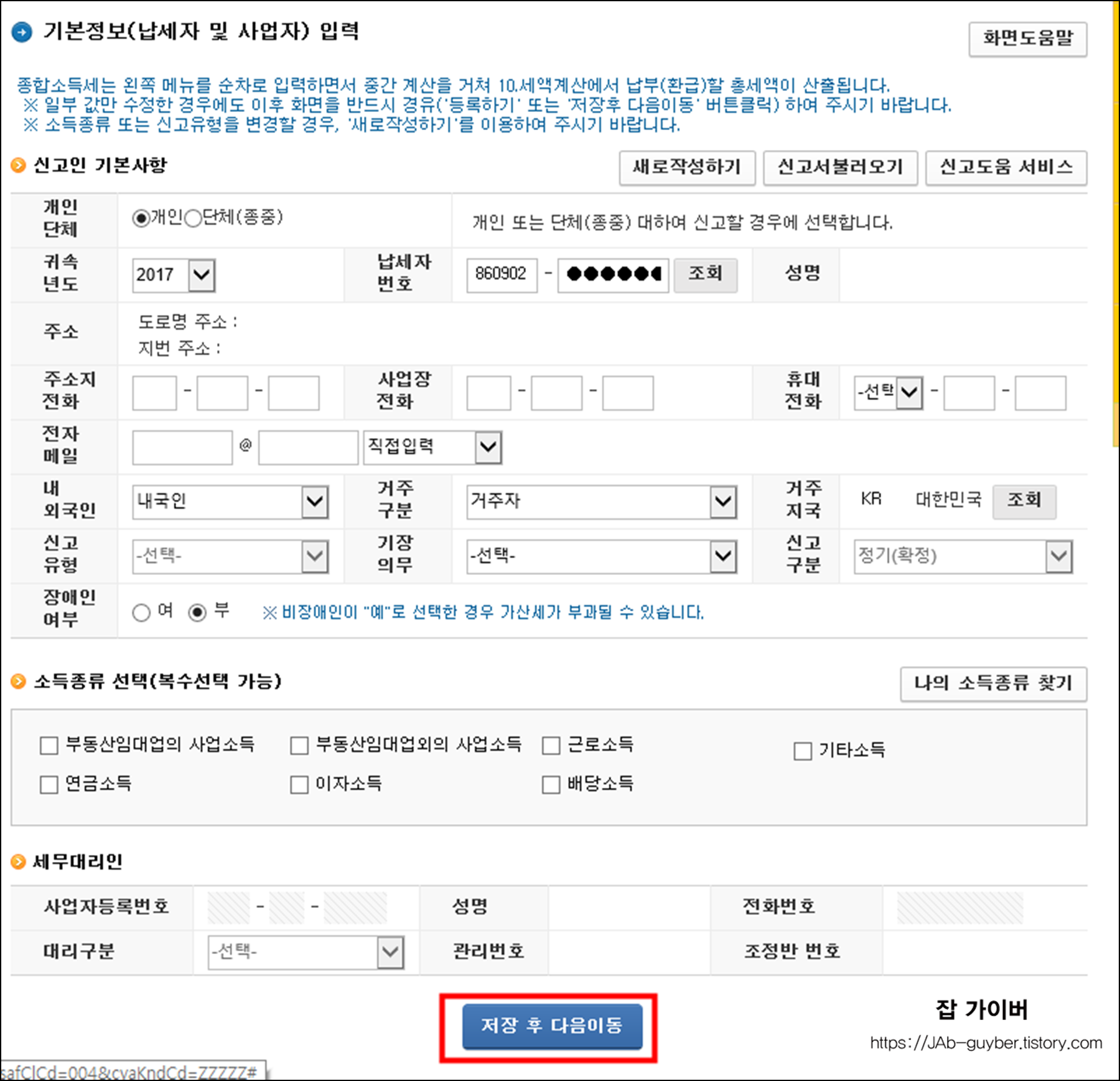Select 부 for 장애인여부
1120x1081 pixels.
click(x=197, y=612)
